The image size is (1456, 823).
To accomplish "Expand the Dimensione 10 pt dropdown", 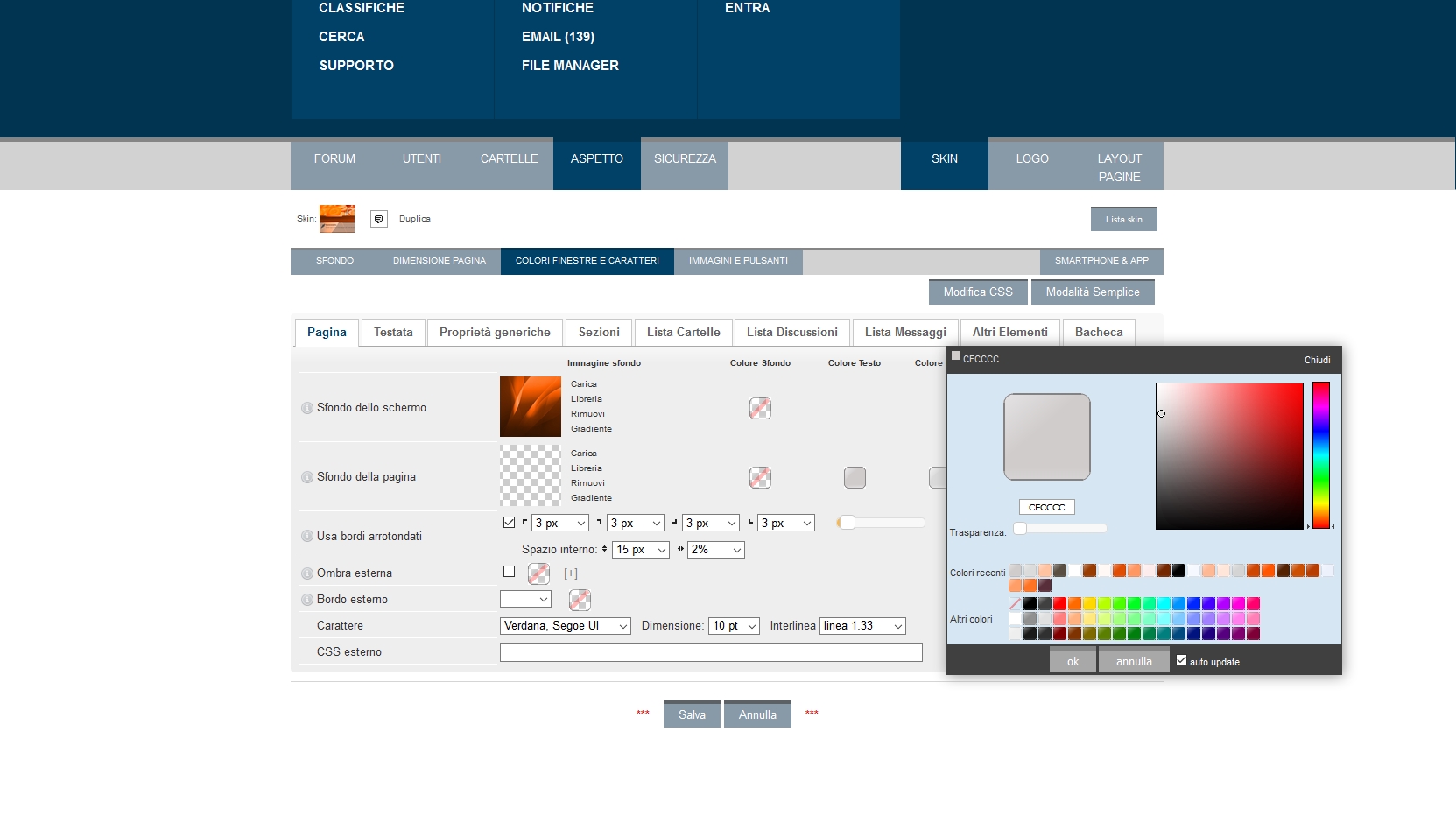I will pyautogui.click(x=734, y=626).
